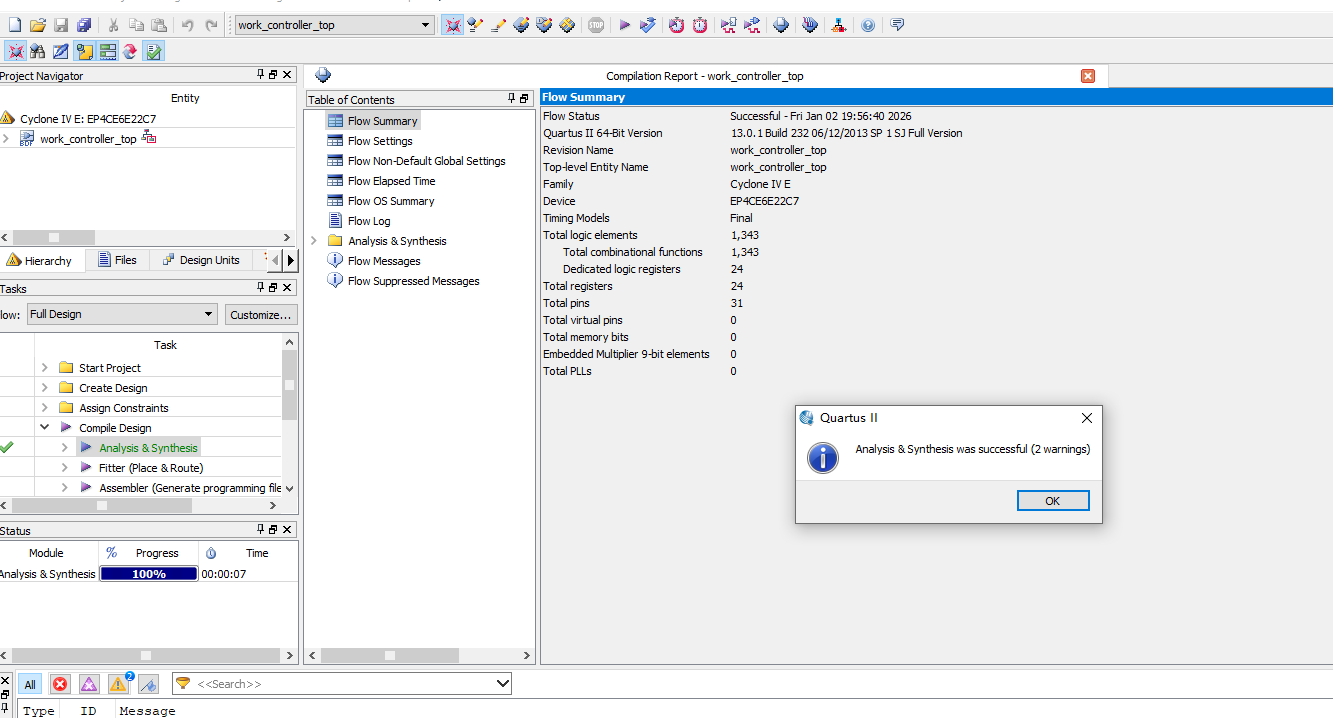This screenshot has width=1333, height=718.
Task: Select work_controller_top in the Entity hierarchy
Action: click(x=88, y=139)
